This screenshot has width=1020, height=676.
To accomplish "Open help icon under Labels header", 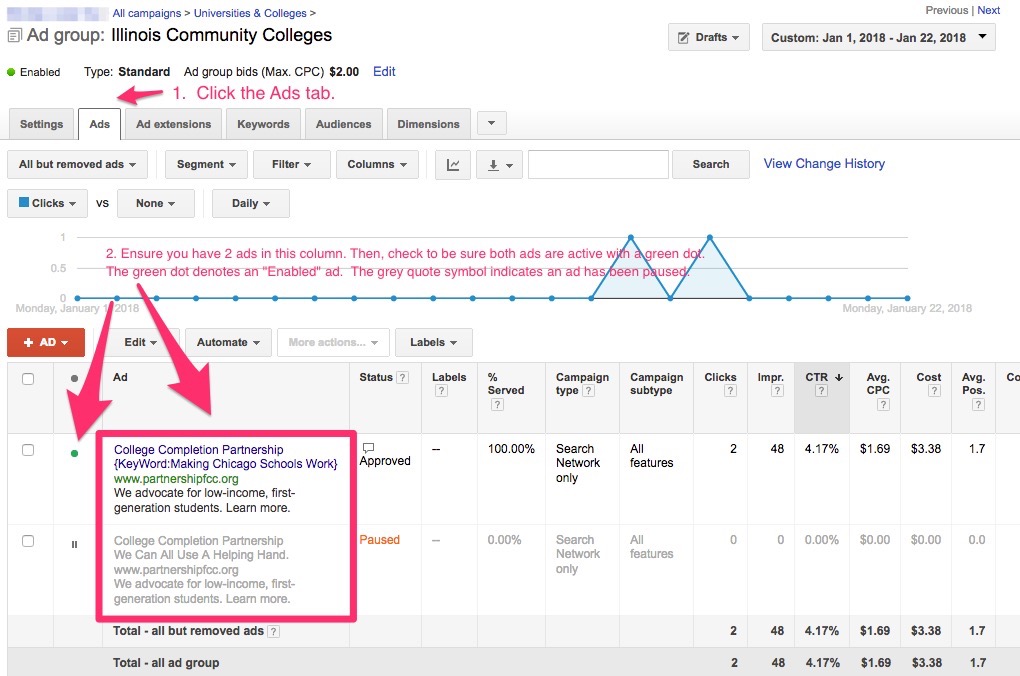I will coord(441,390).
